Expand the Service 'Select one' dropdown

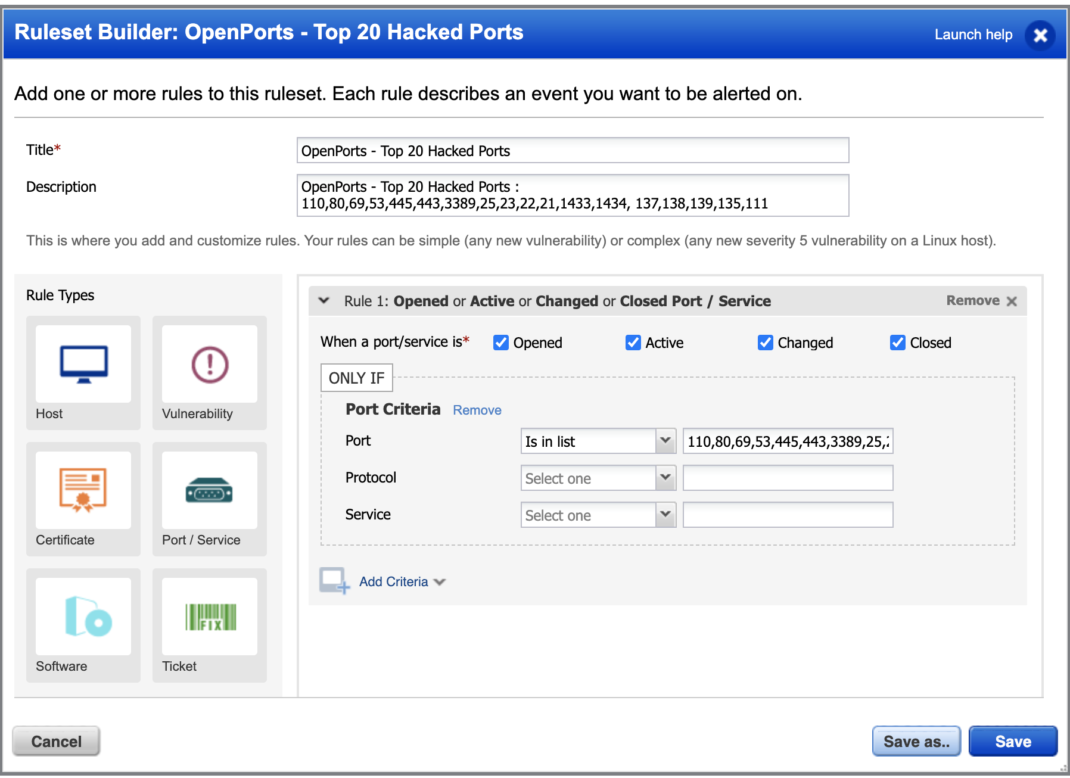pyautogui.click(x=598, y=515)
